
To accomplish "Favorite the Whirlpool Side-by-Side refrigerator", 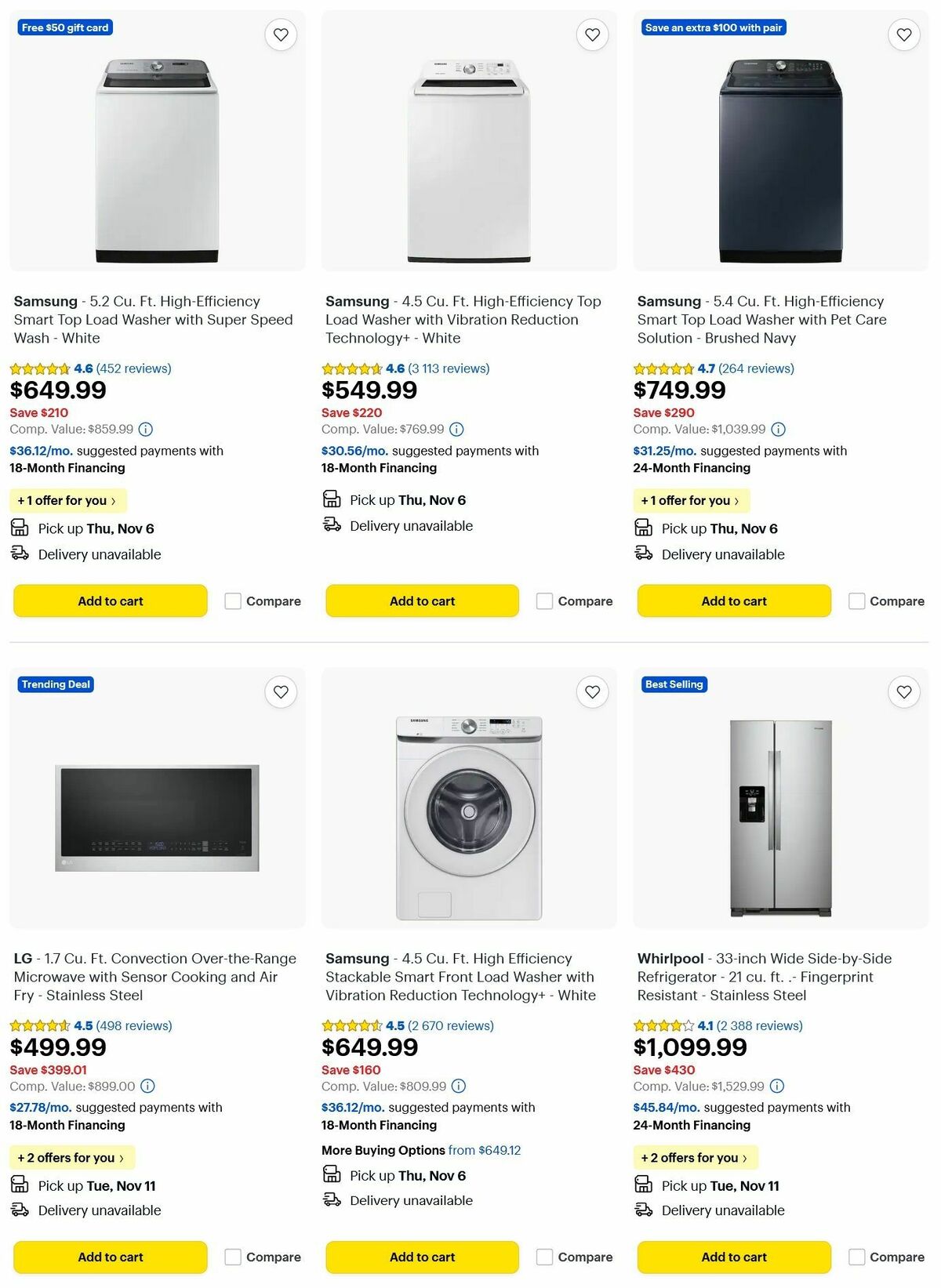I will 903,692.
